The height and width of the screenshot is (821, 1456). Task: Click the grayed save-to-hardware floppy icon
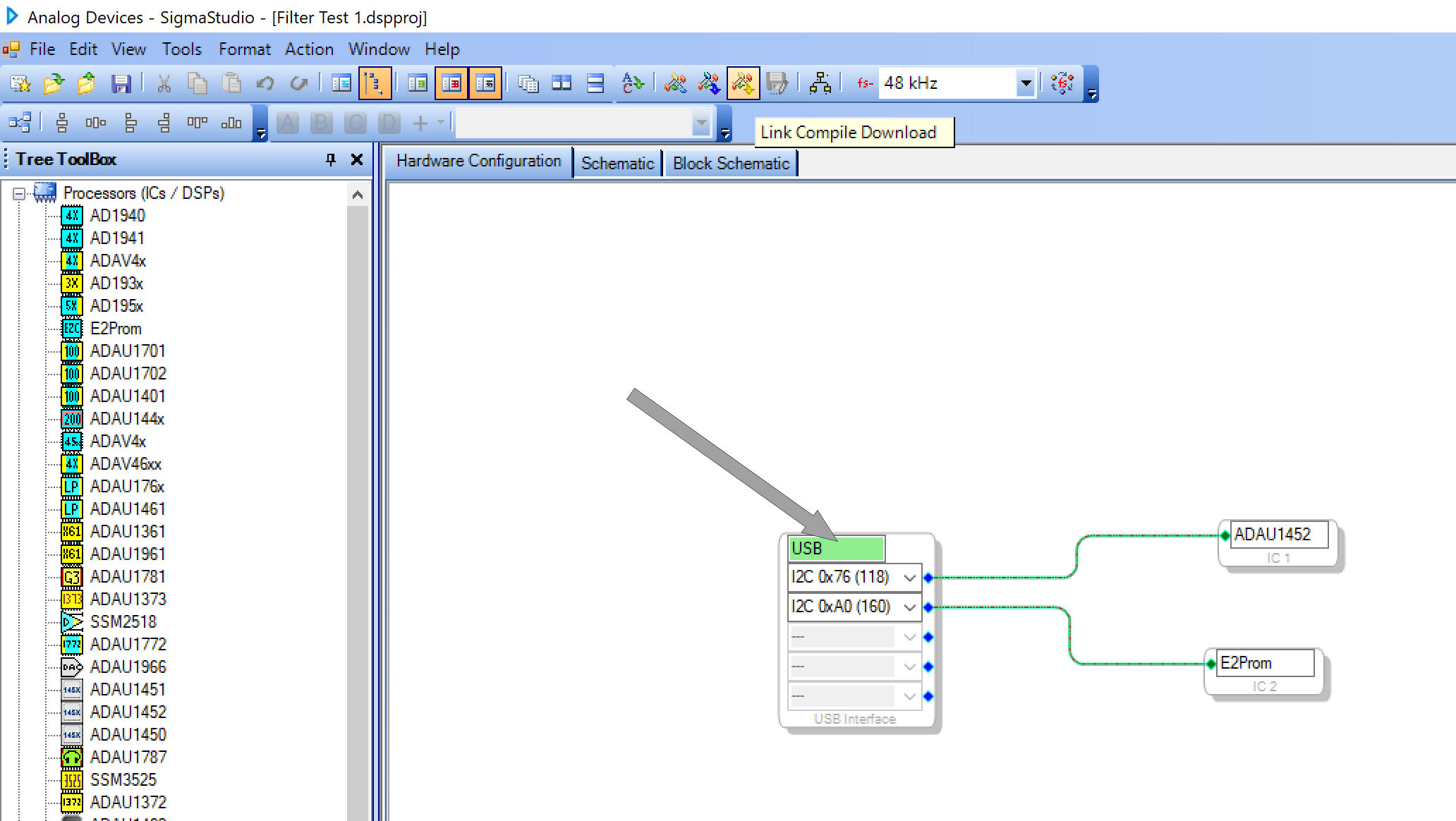777,84
